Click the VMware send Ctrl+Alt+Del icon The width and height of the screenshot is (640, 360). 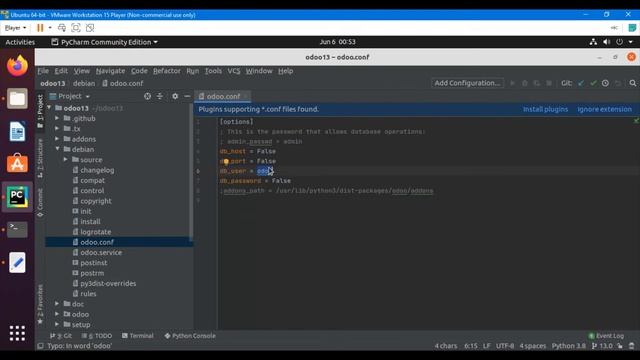pyautogui.click(x=62, y=28)
